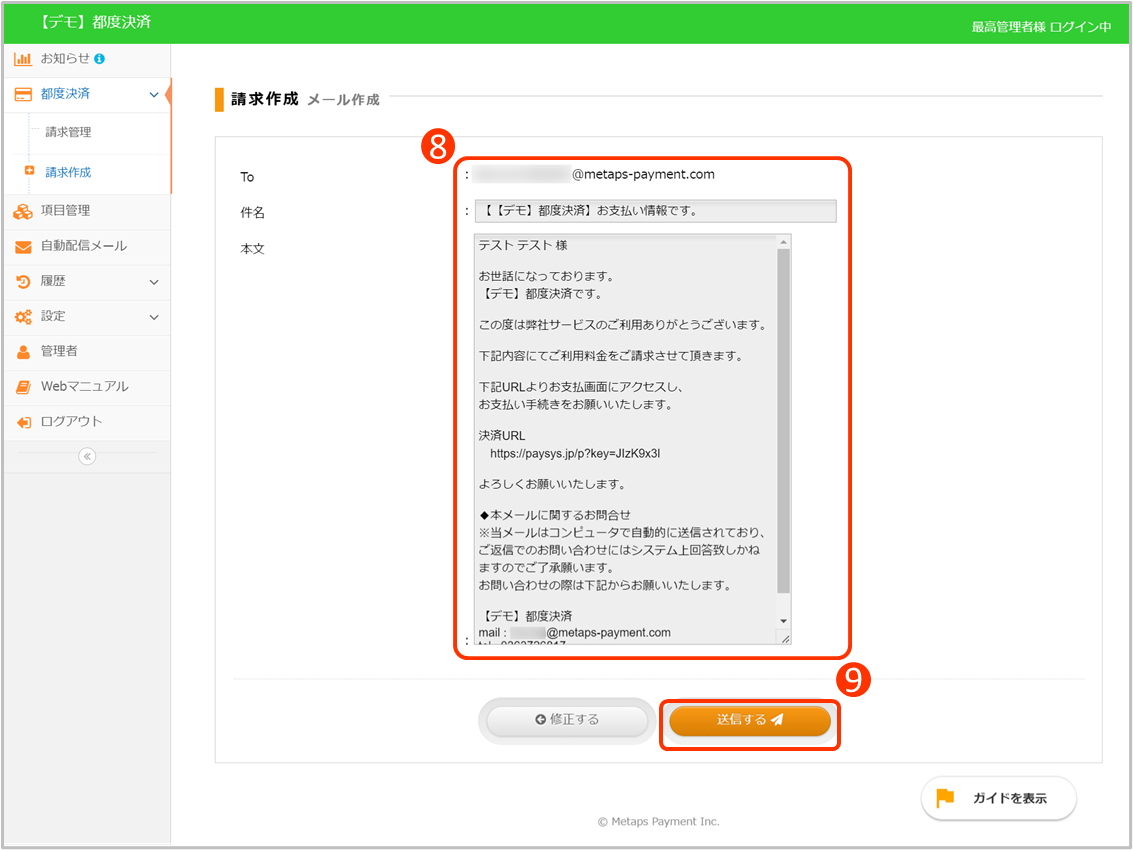Viewport: 1133px width, 850px height.
Task: Click the 項目管理 boxes icon
Action: tap(23, 211)
